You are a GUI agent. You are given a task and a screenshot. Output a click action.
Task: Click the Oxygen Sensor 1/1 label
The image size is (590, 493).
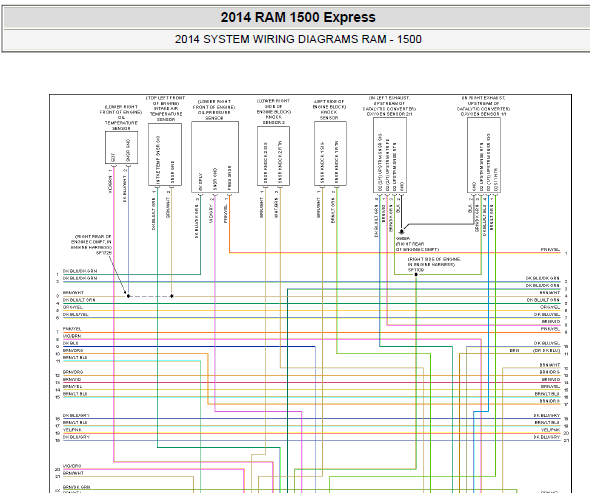484,106
